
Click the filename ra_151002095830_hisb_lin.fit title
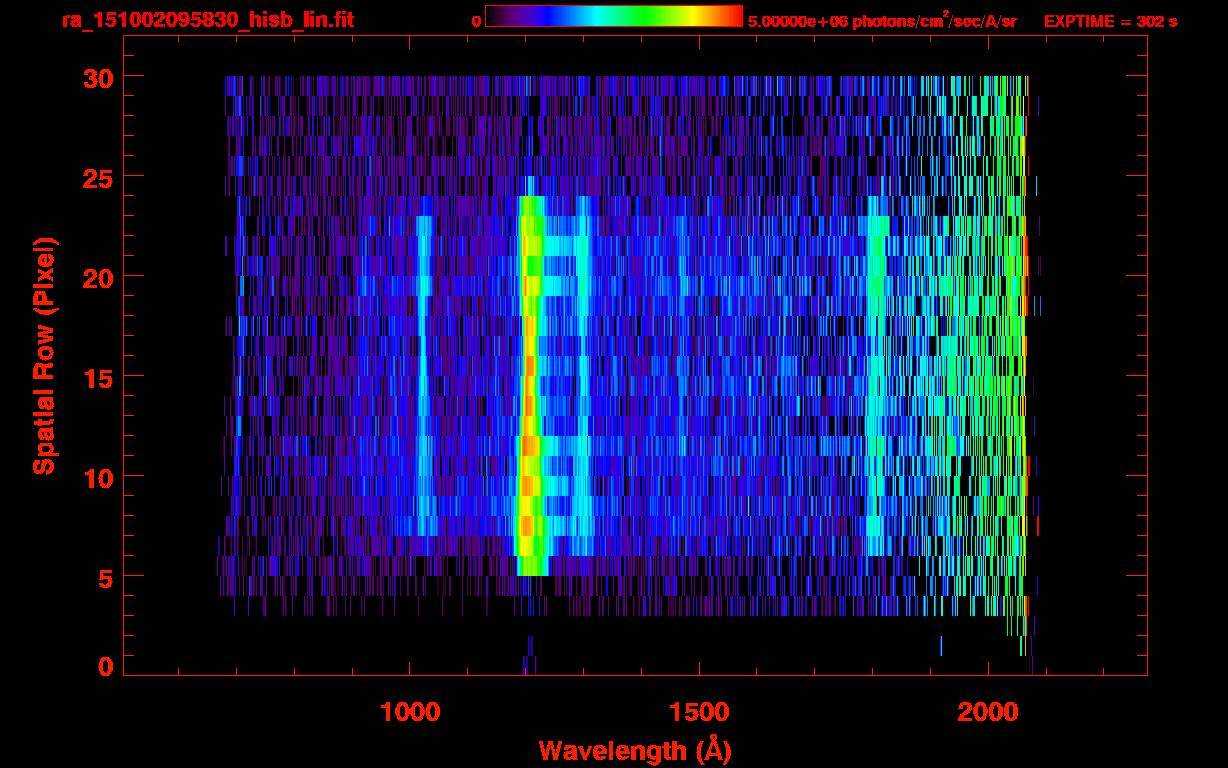[207, 20]
